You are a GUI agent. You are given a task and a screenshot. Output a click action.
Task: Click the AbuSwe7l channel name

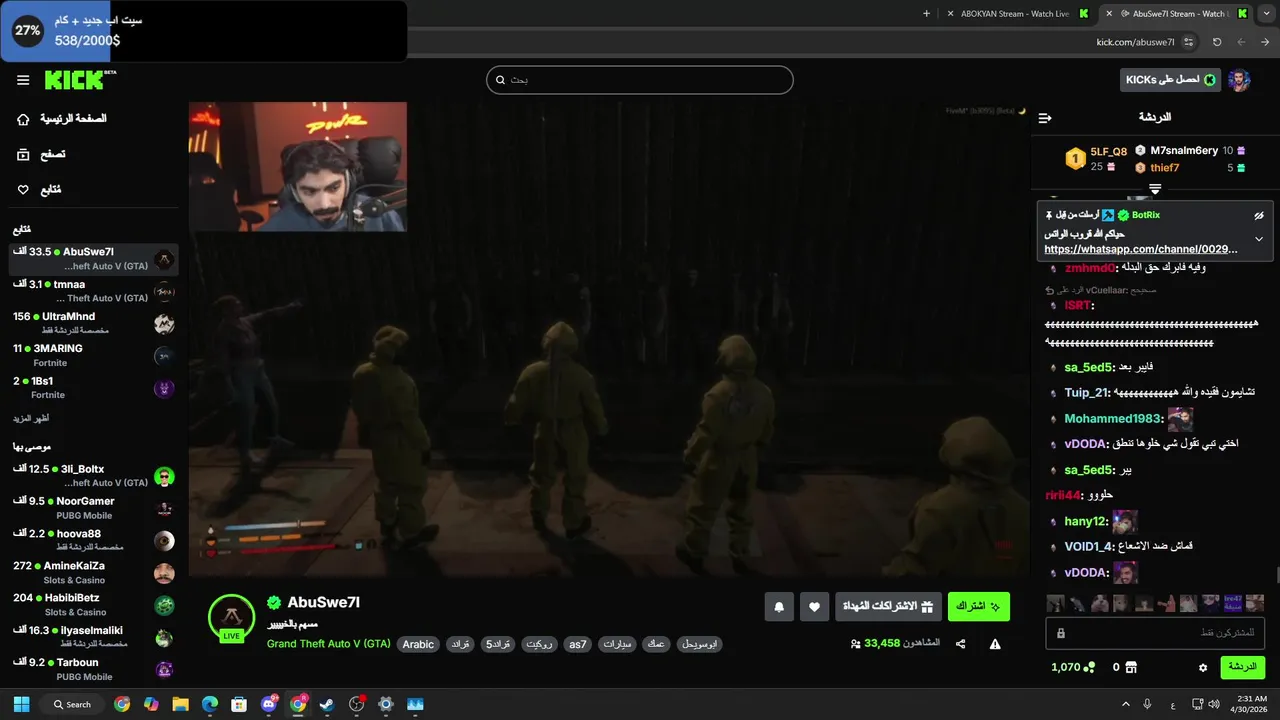click(323, 602)
